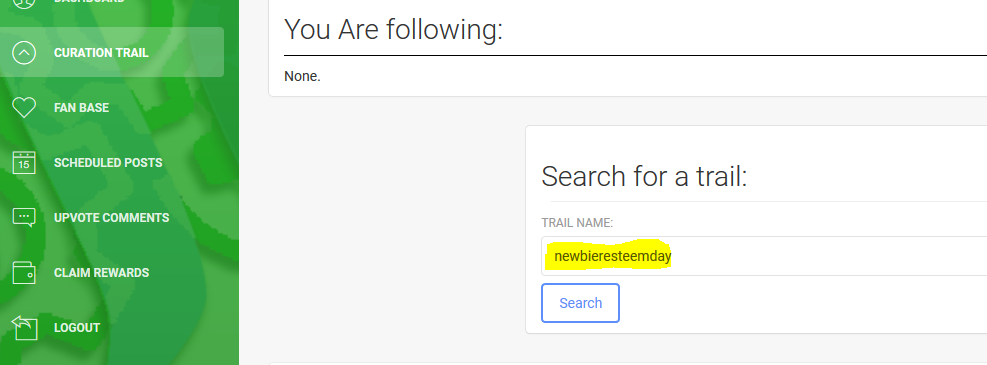Click the heart icon for Fan Base
The image size is (987, 365).
point(24,108)
